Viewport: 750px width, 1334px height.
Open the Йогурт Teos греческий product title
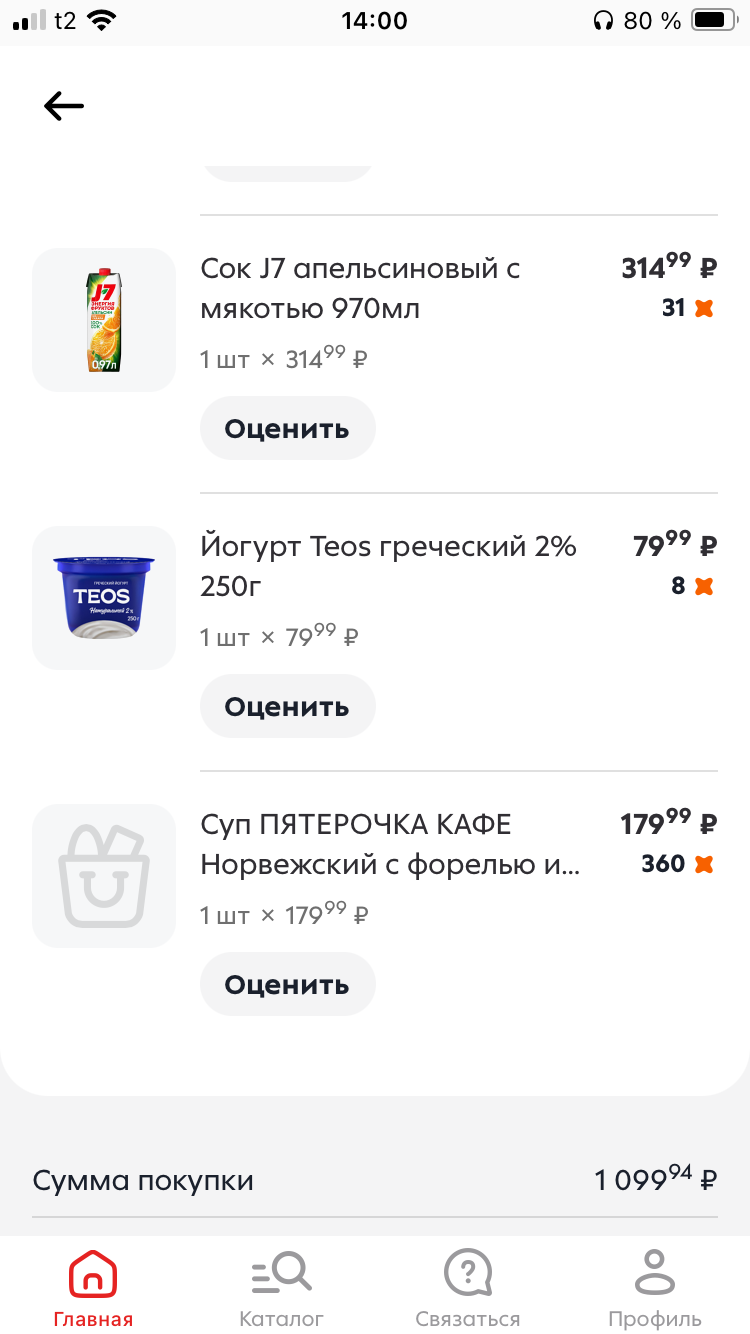[x=388, y=566]
